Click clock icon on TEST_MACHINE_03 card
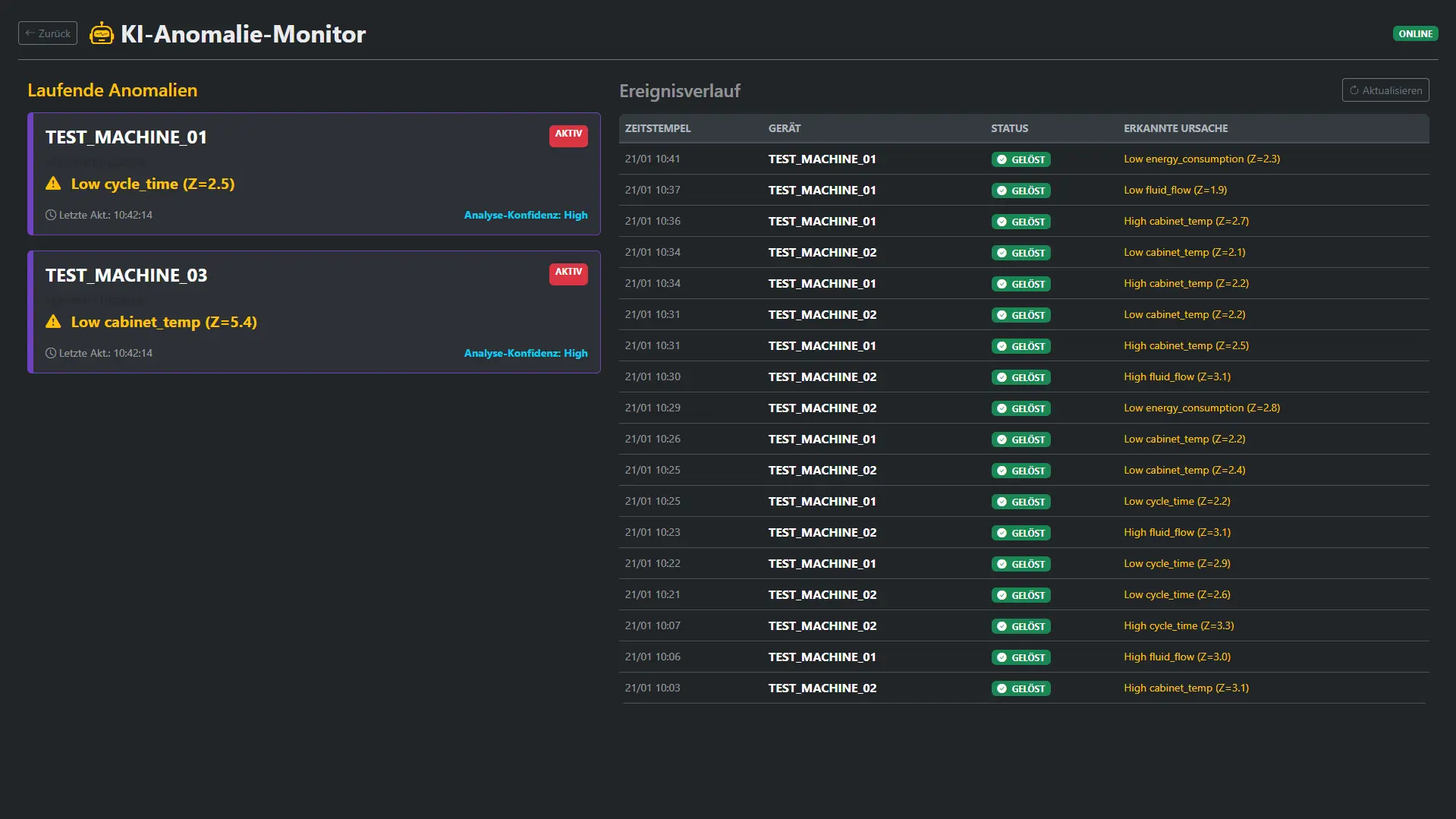1456x819 pixels. point(51,353)
